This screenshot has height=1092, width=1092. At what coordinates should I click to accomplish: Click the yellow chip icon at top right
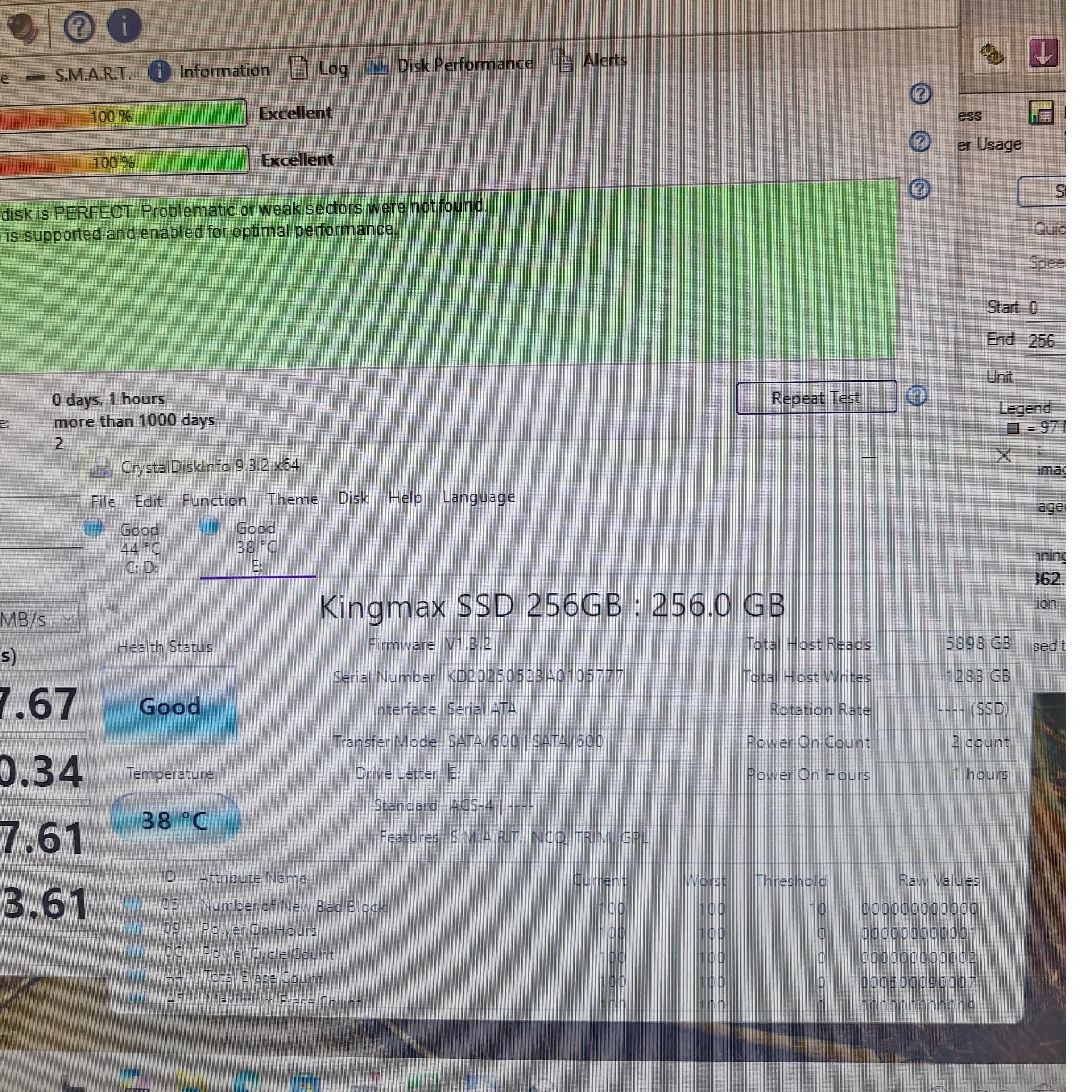(992, 54)
